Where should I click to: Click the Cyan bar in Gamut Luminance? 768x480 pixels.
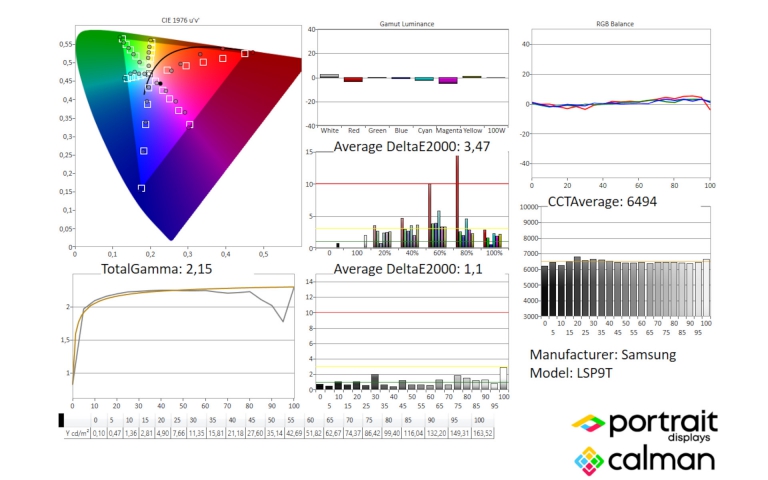click(424, 79)
